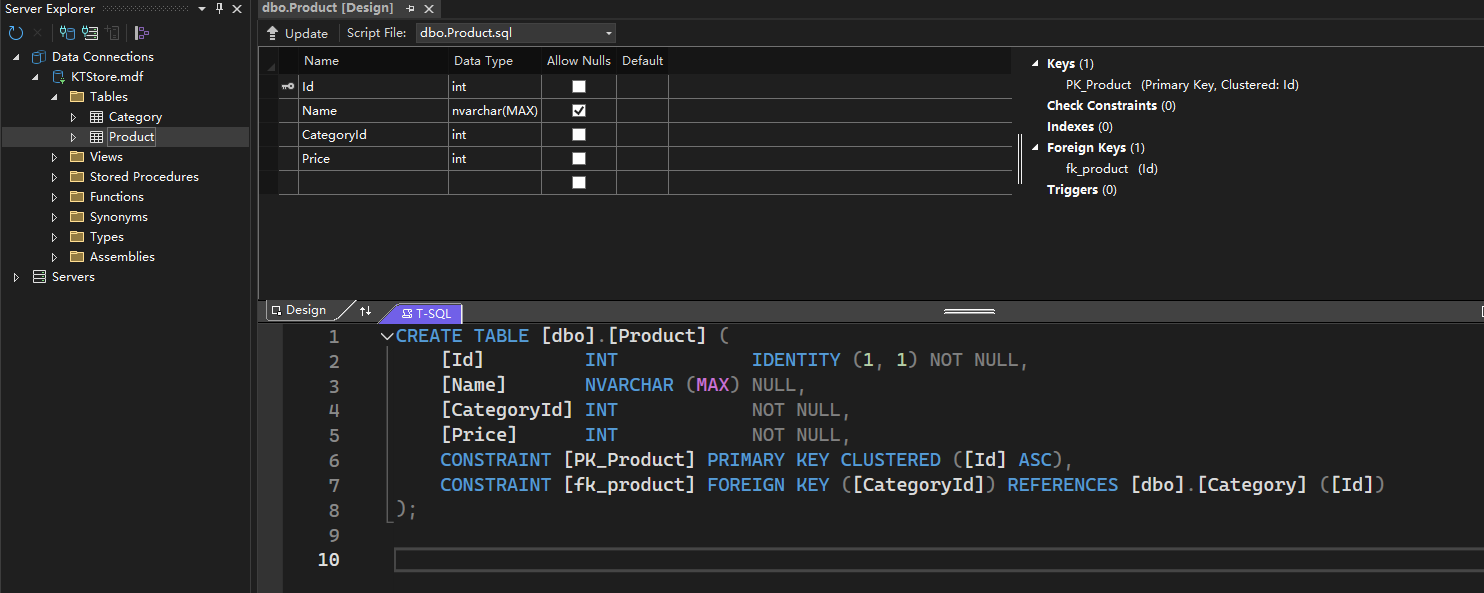Check Allow Nulls for Price column

point(579,159)
